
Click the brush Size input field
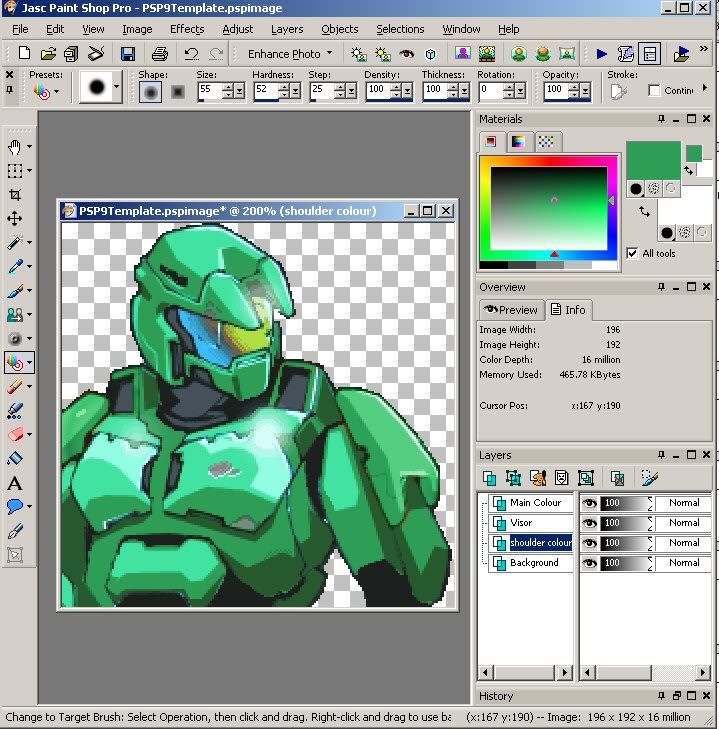tap(209, 90)
